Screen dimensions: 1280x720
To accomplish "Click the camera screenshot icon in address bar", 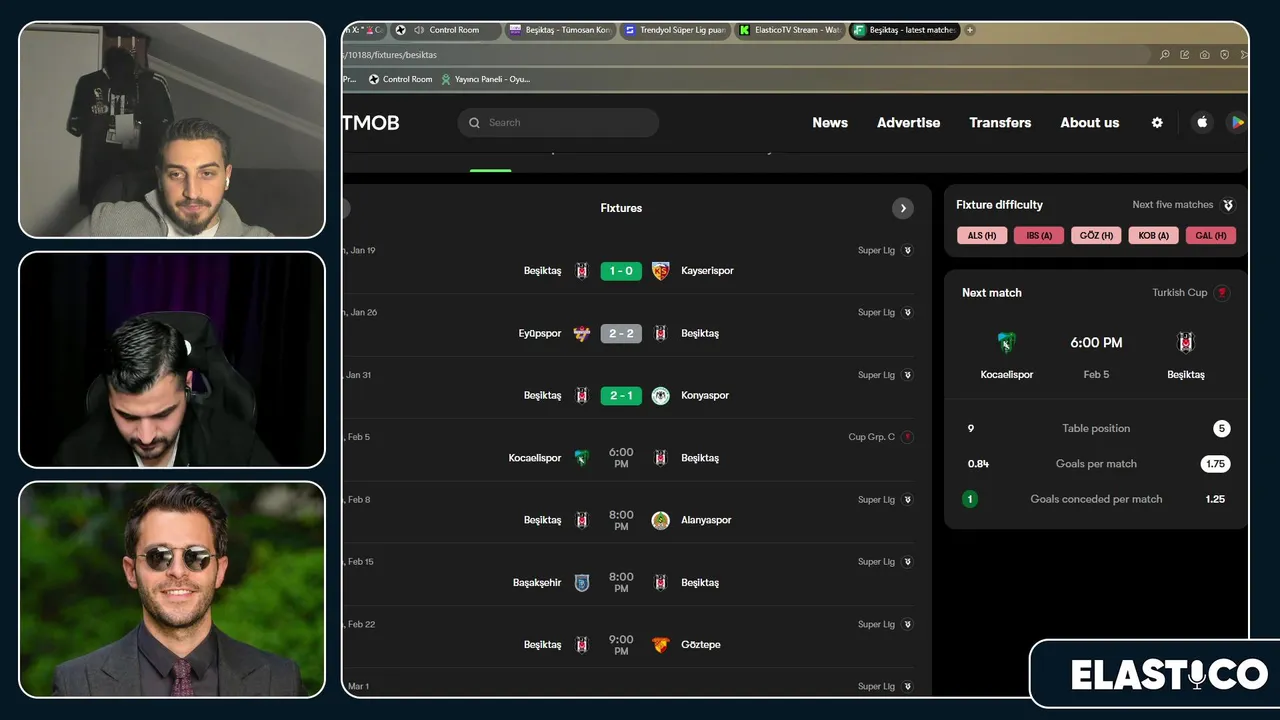I will click(x=1205, y=55).
